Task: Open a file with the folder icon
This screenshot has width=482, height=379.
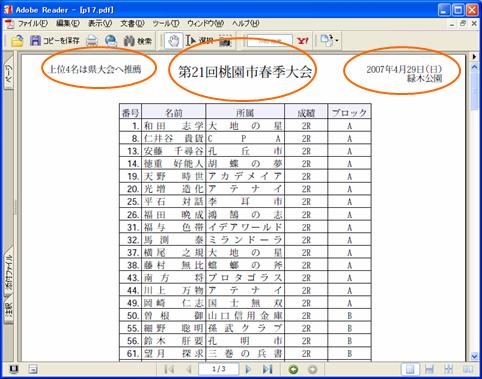Action: pos(17,41)
